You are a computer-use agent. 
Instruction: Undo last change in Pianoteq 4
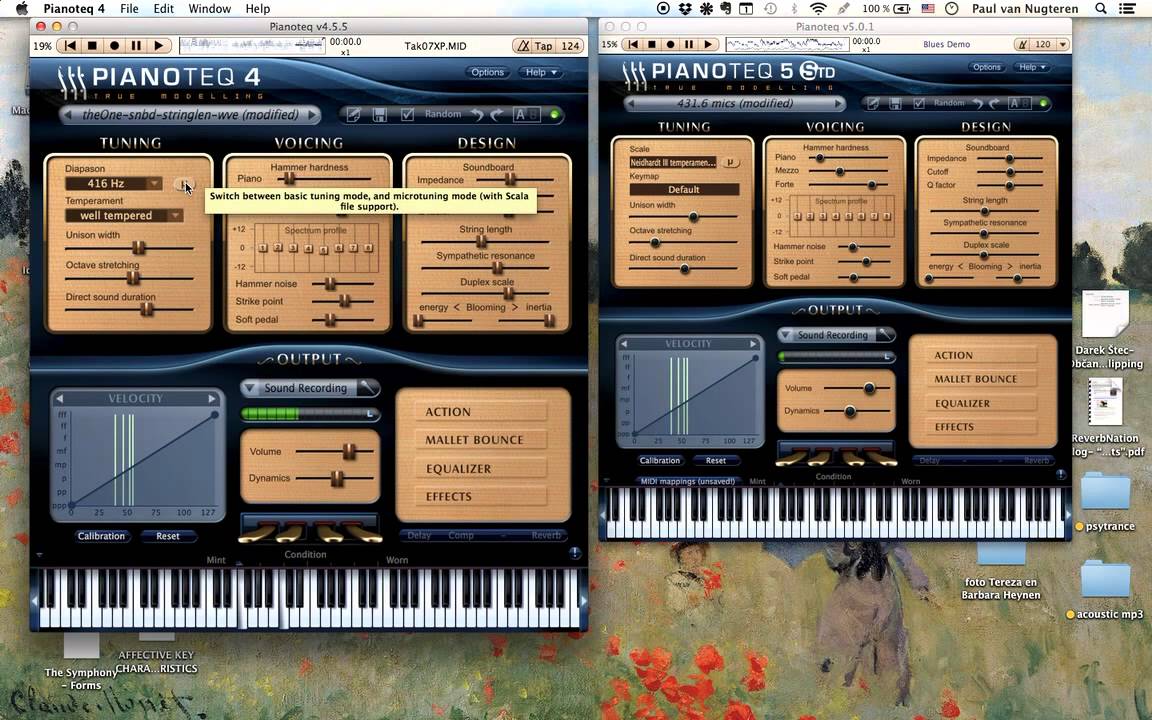[x=478, y=115]
